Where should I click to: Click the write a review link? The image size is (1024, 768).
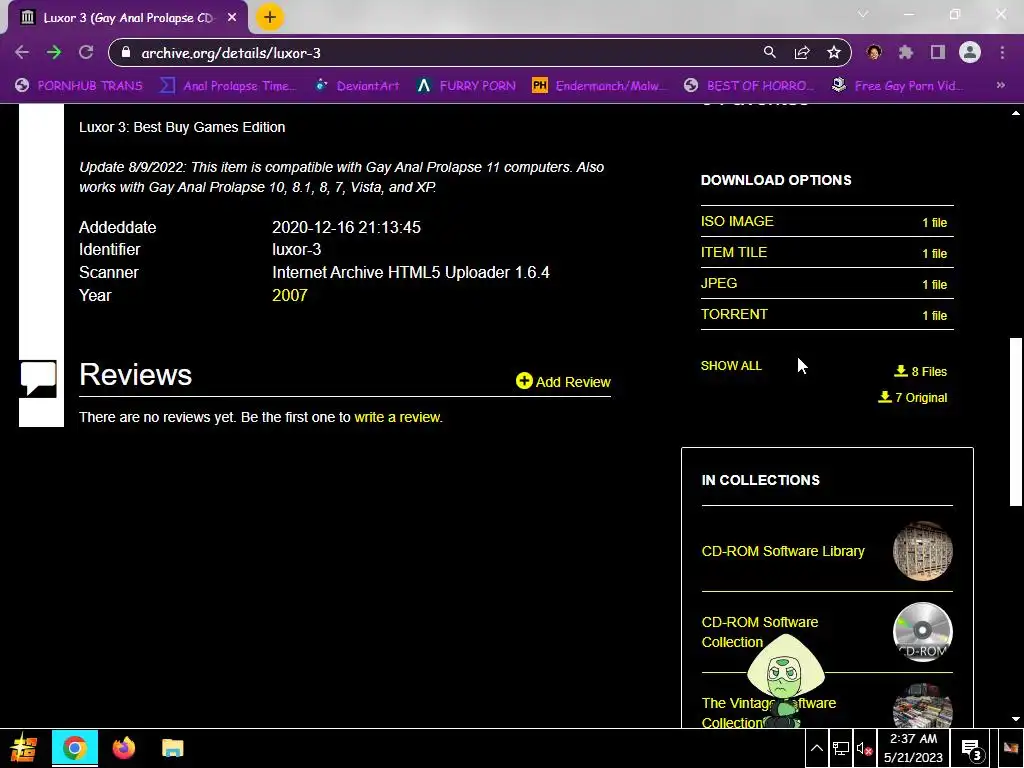398,417
